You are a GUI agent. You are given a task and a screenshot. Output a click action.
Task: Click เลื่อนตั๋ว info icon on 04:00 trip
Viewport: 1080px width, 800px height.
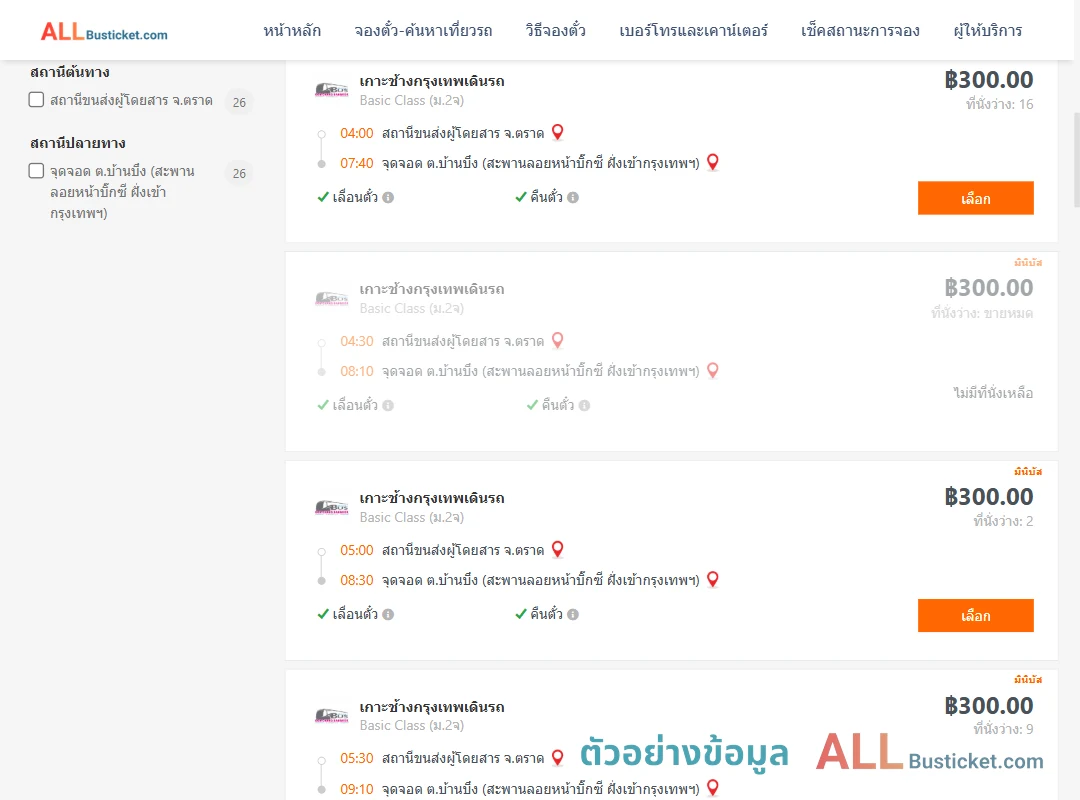(388, 198)
